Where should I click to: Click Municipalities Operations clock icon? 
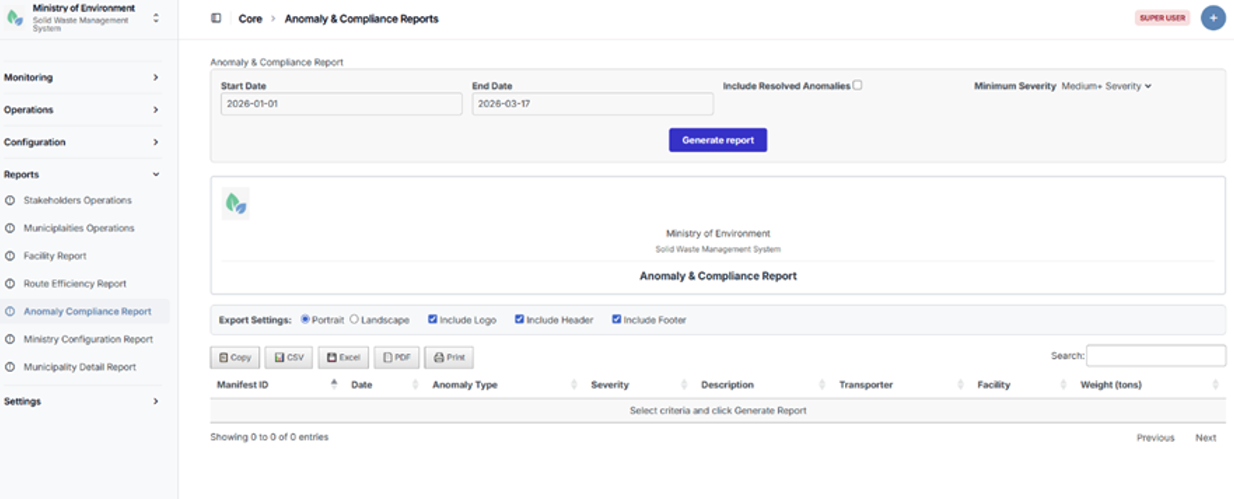click(11, 228)
